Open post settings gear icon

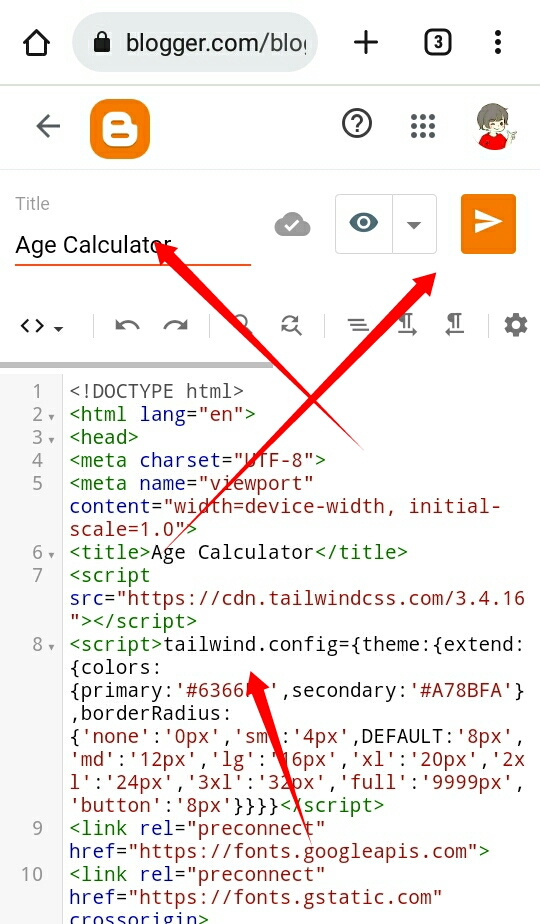516,325
